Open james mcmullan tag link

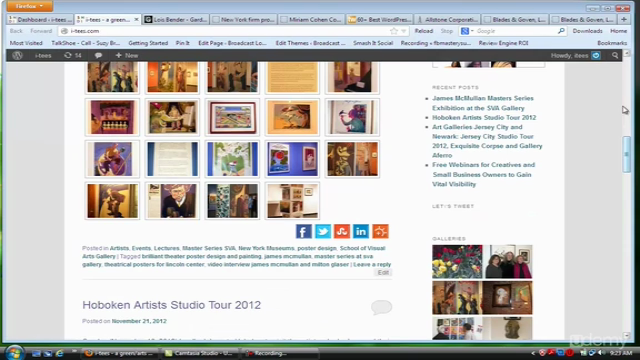coord(288,256)
